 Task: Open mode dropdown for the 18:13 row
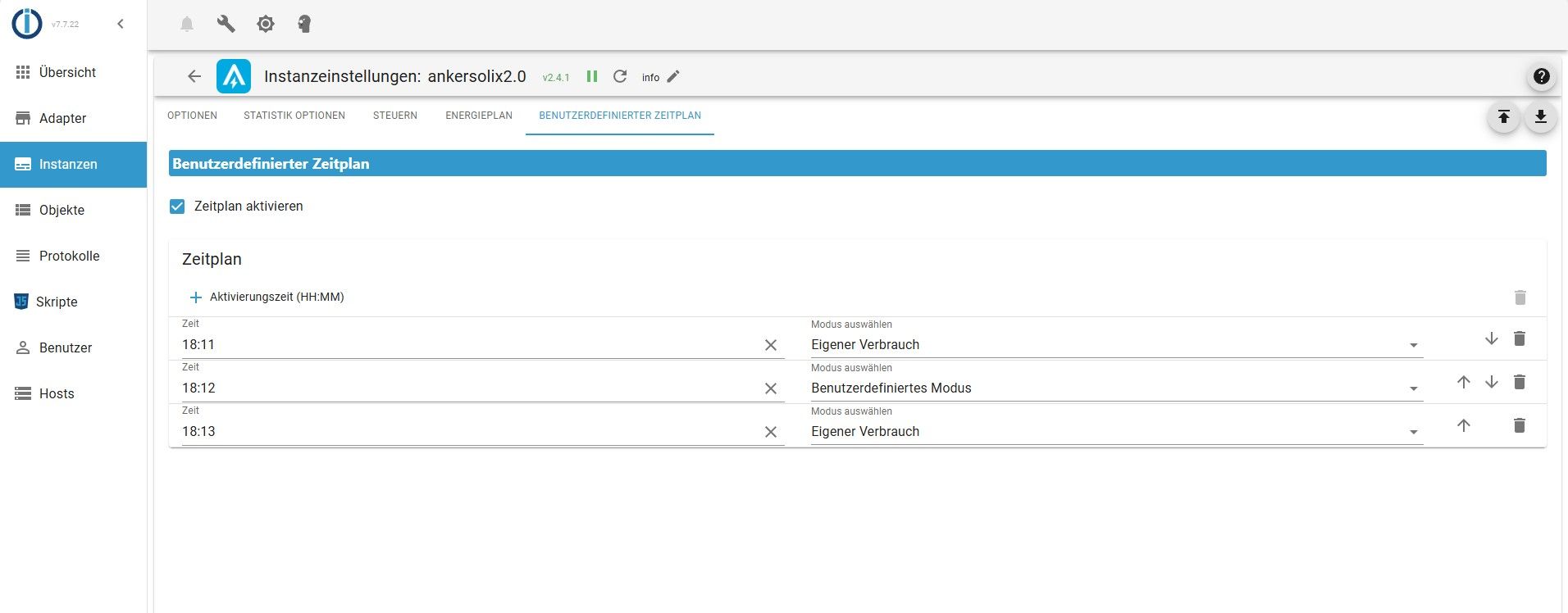1117,432
